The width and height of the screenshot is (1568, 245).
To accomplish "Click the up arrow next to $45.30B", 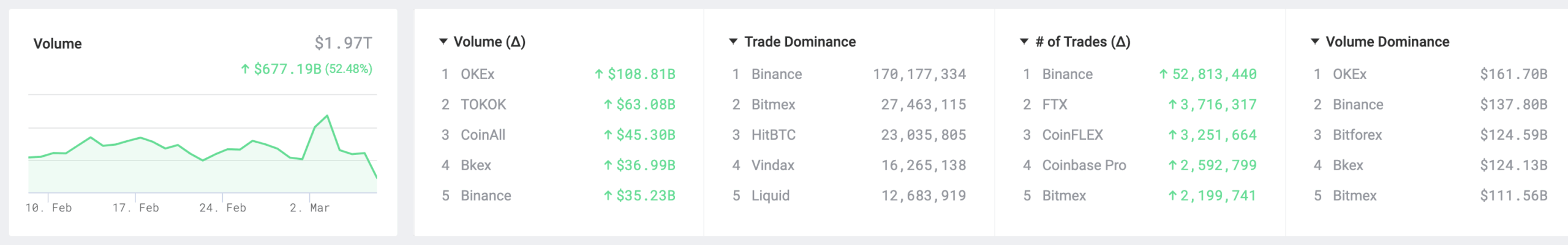I will pos(608,135).
